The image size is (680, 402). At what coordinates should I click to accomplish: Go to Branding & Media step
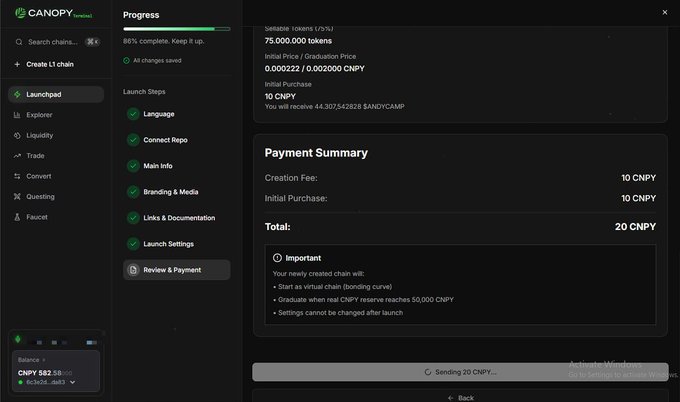coord(171,192)
